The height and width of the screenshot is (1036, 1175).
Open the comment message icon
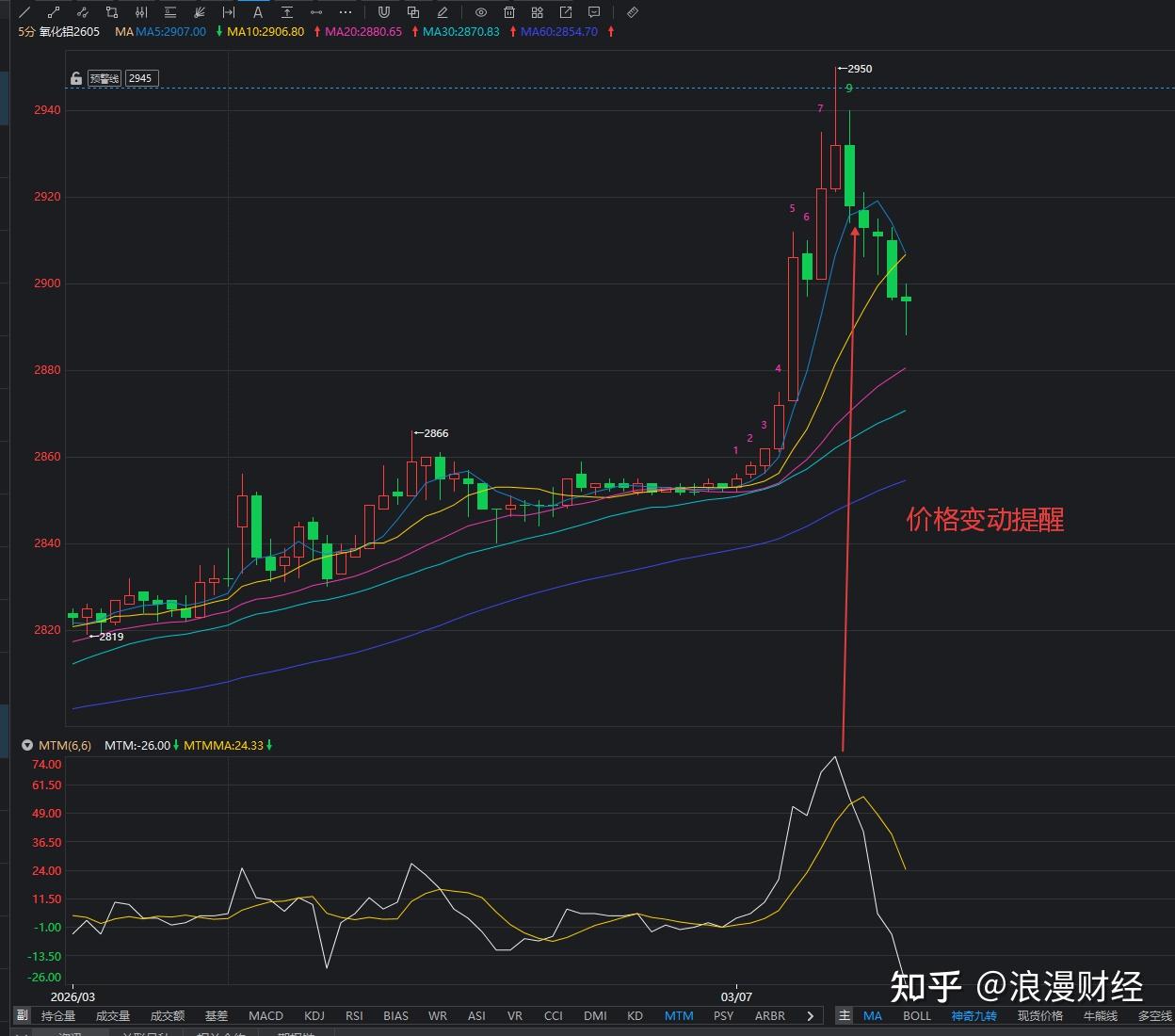594,12
